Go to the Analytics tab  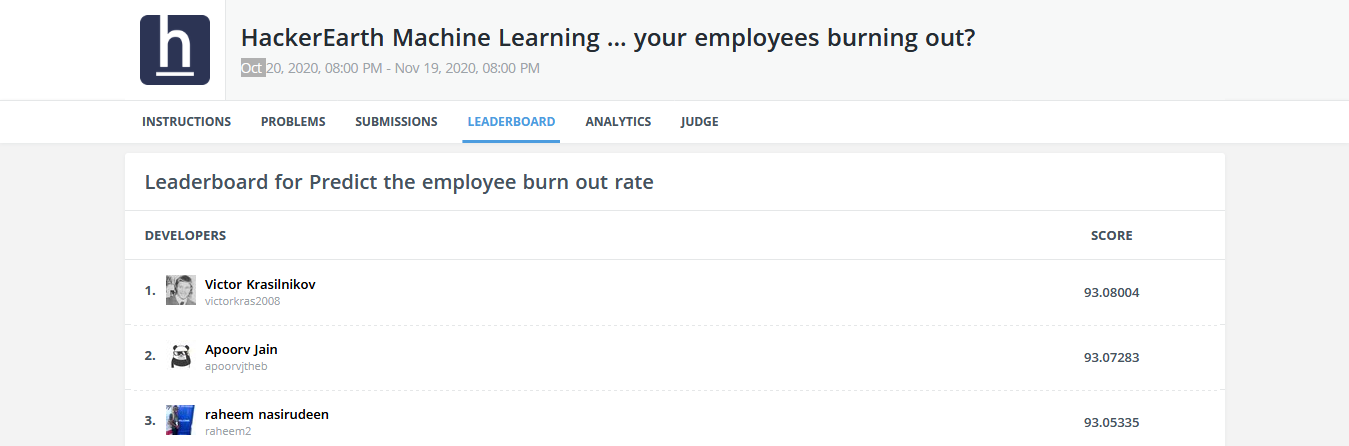[x=618, y=122]
